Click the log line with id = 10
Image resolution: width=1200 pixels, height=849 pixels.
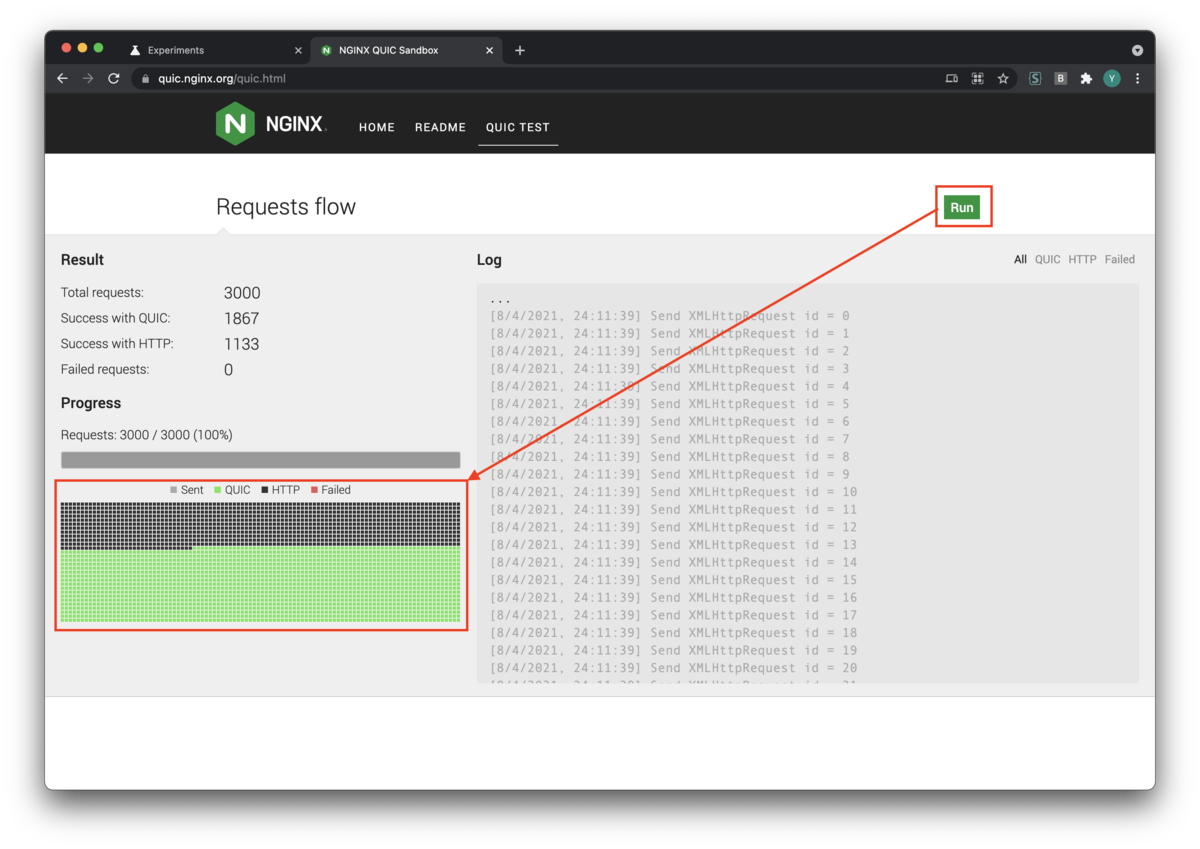point(673,492)
